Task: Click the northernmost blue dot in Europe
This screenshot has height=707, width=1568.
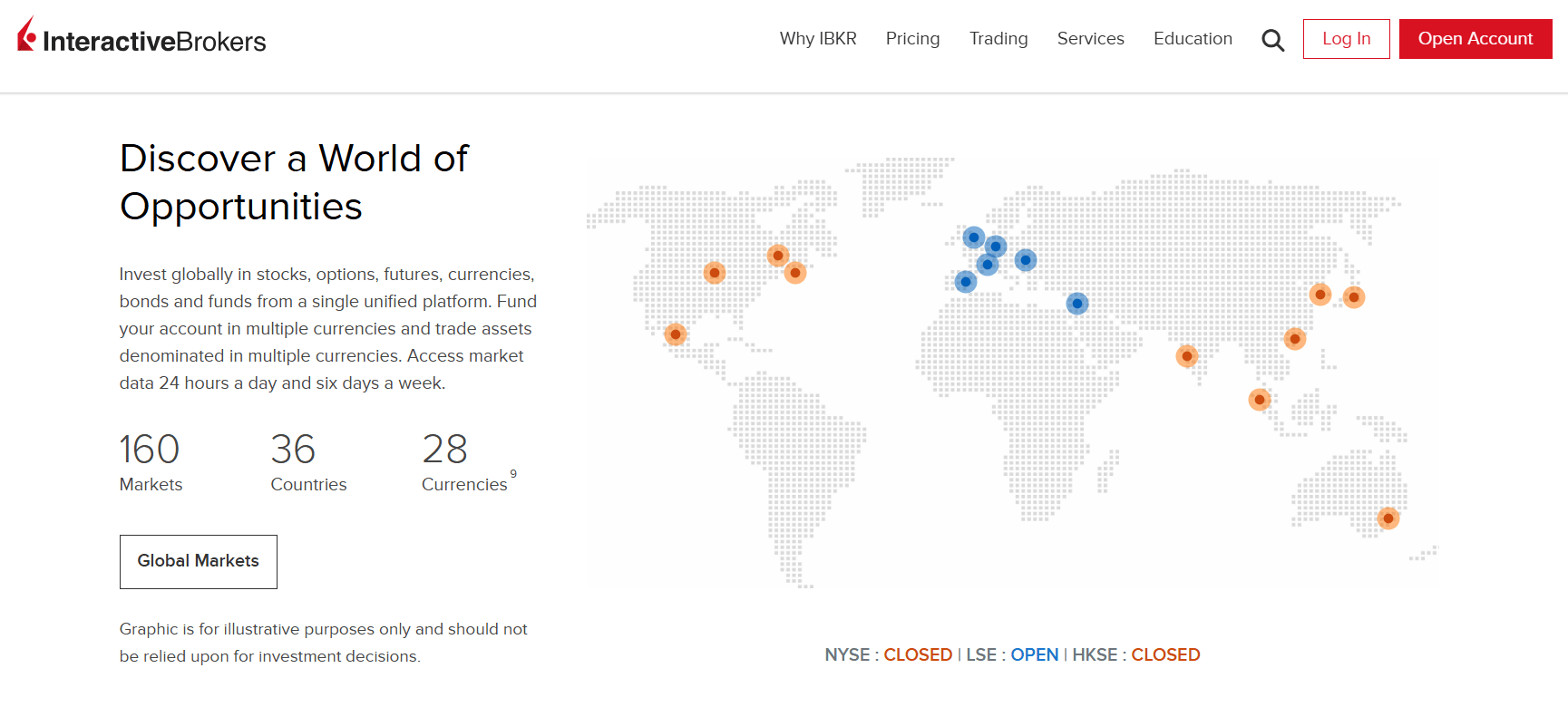Action: 974,237
